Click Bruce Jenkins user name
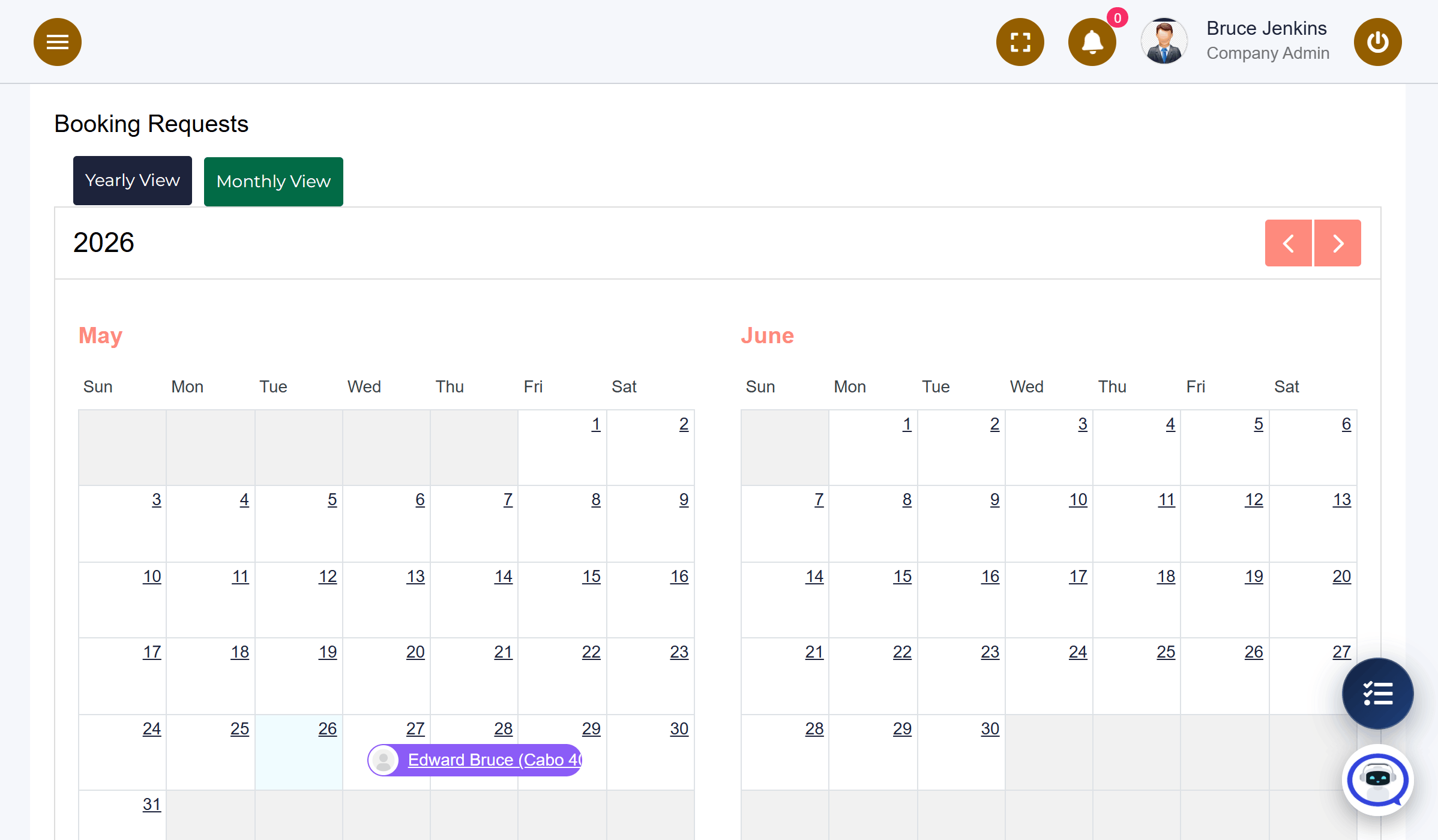Screen dimensions: 1438x840 (1266, 28)
